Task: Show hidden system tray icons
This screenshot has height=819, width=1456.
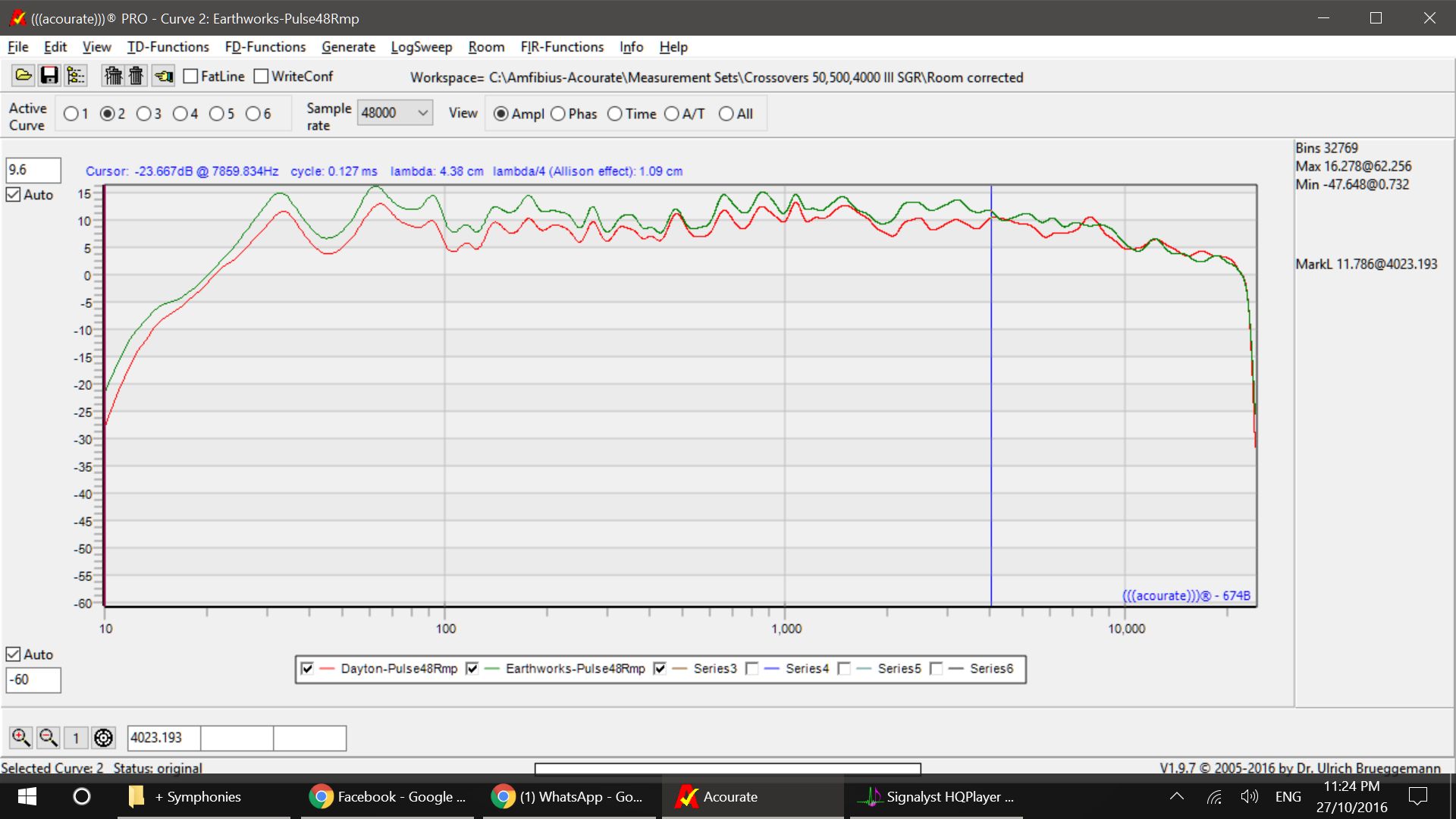Action: [1177, 796]
